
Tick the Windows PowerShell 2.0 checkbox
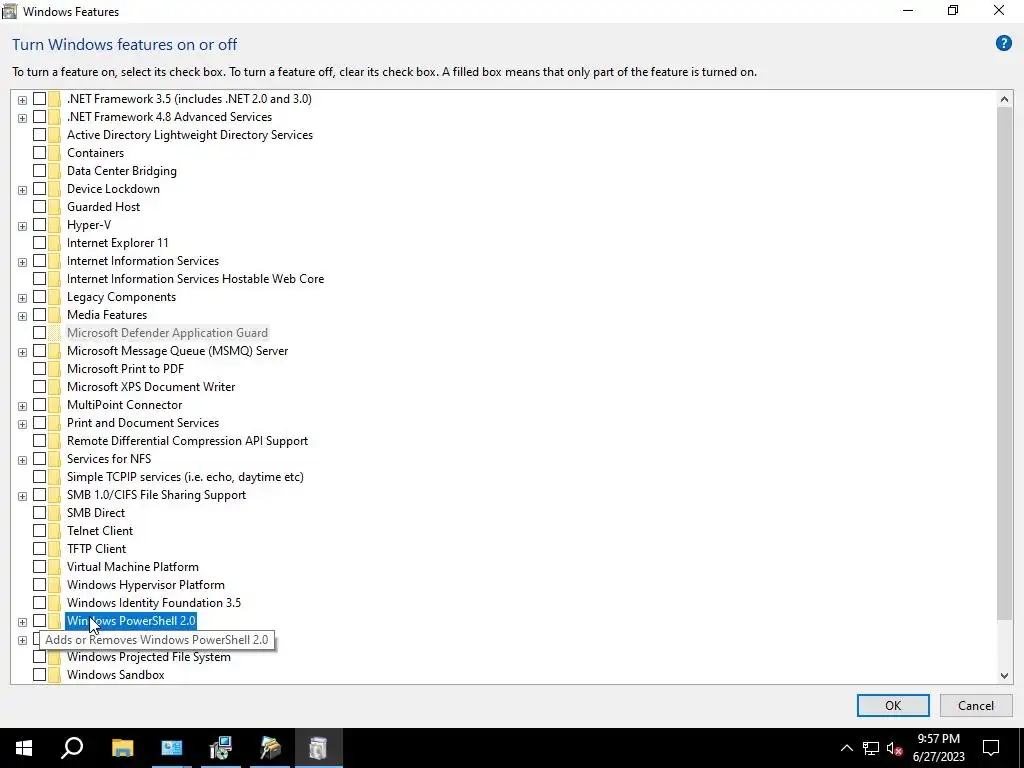click(39, 620)
